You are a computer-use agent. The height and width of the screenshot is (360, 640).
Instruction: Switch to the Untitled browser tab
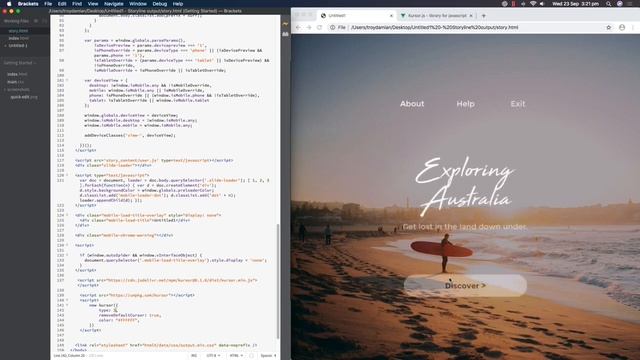(x=355, y=16)
